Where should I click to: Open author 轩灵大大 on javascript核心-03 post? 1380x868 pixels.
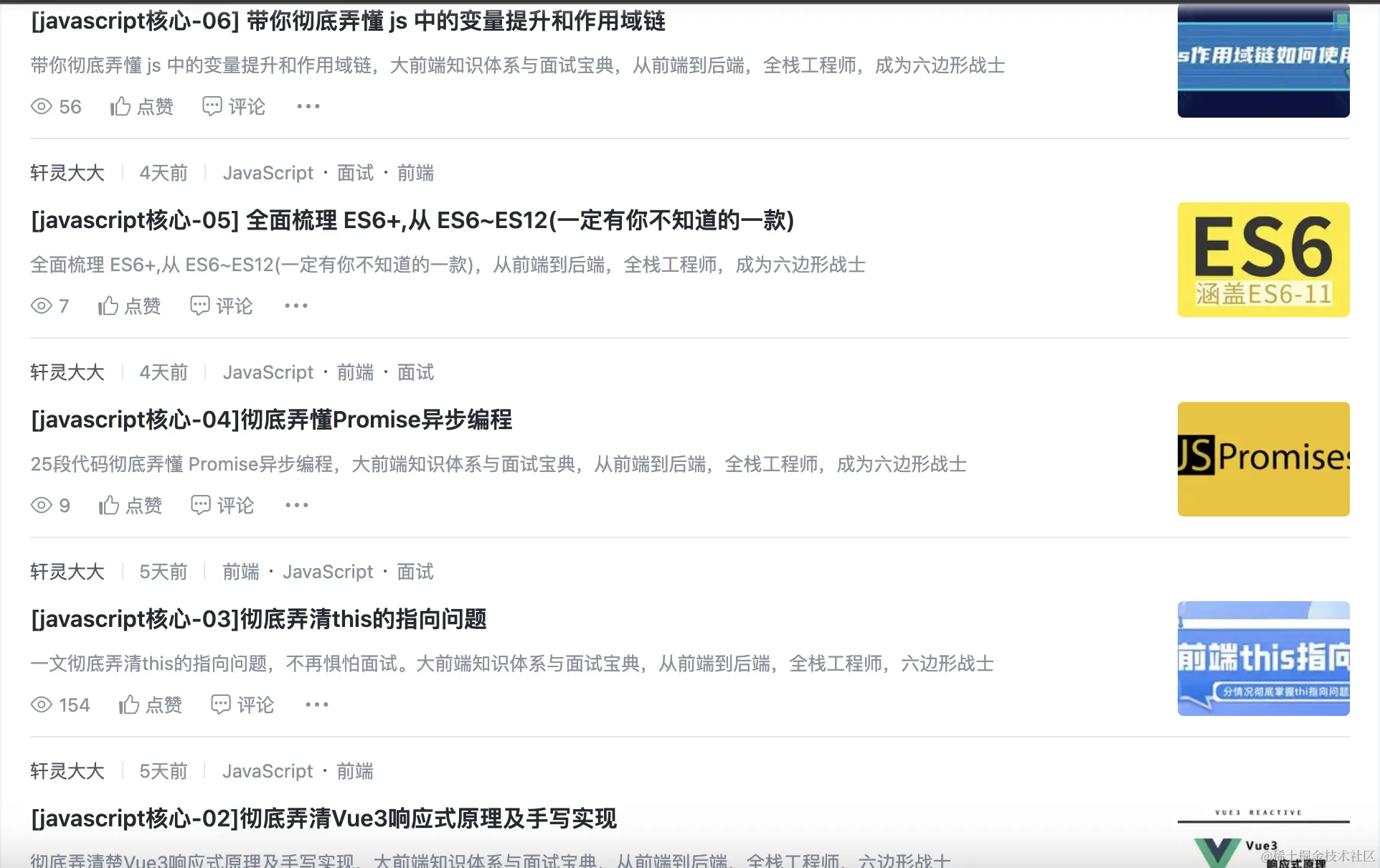67,572
